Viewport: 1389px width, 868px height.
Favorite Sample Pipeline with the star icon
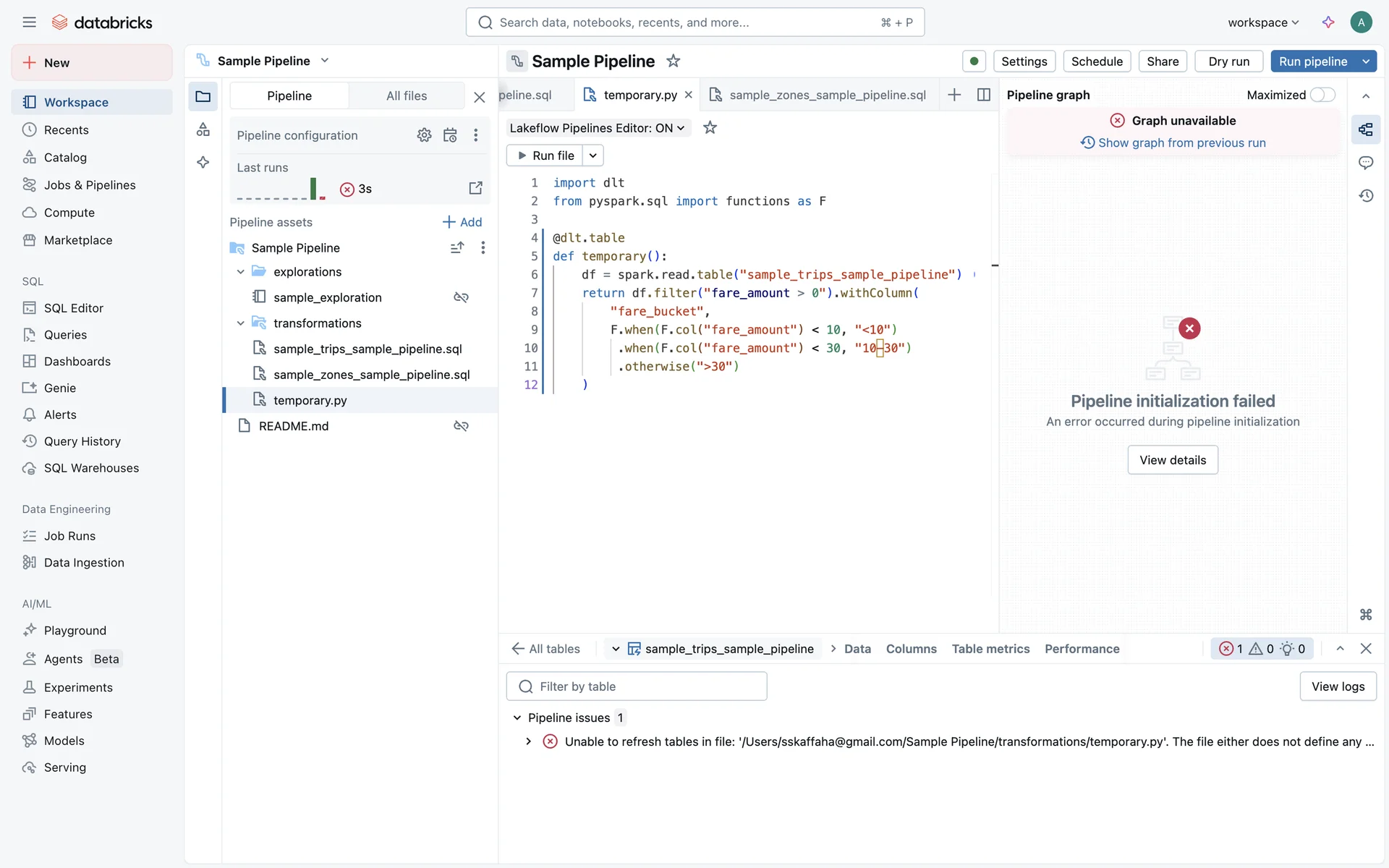point(673,61)
